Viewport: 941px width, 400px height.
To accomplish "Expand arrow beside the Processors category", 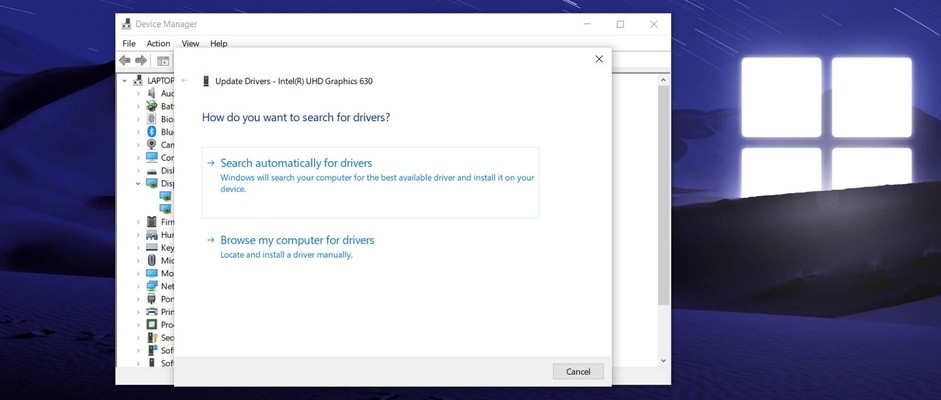I will point(137,324).
